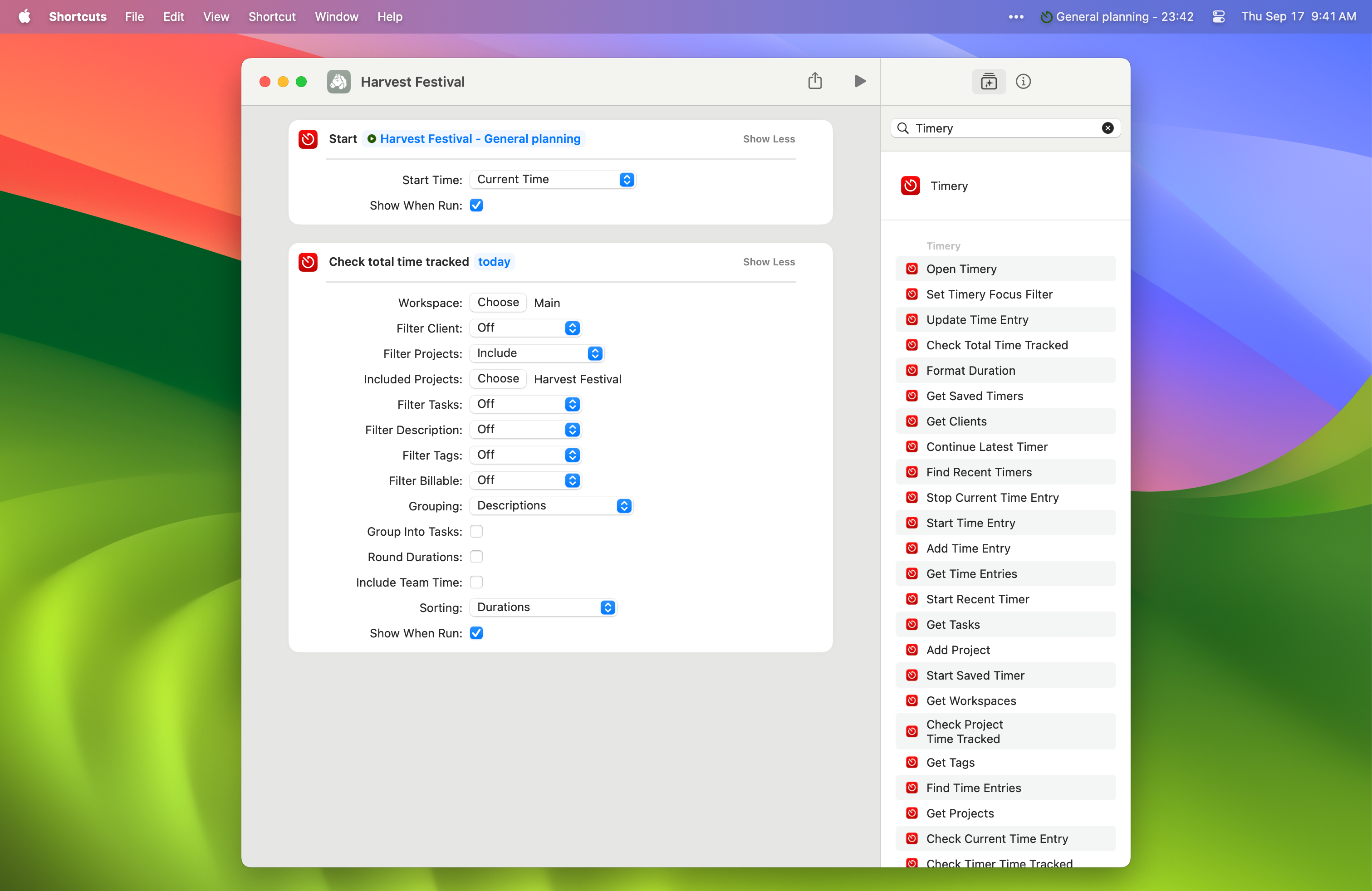Viewport: 1372px width, 891px height.
Task: Add the Update Time Entry action
Action: 1005,319
